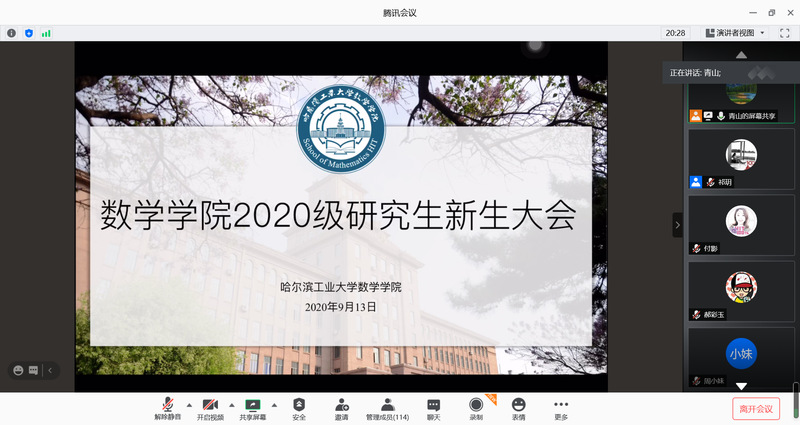Open the 表情 emoji reactions

point(518,408)
